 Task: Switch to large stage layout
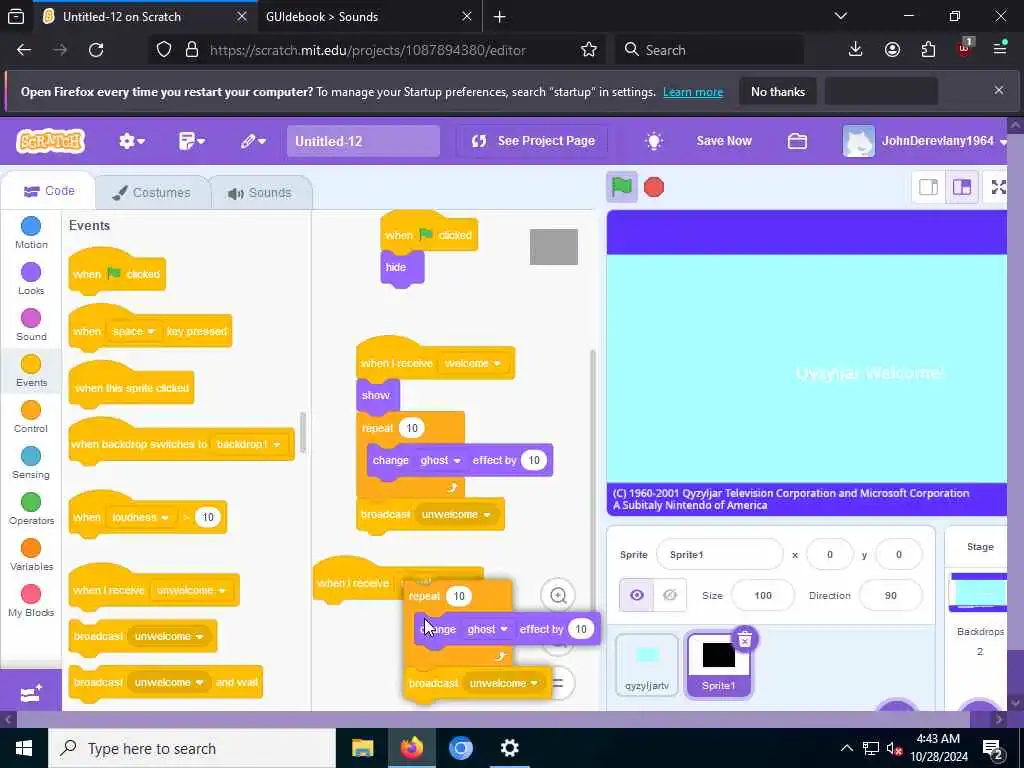click(962, 187)
